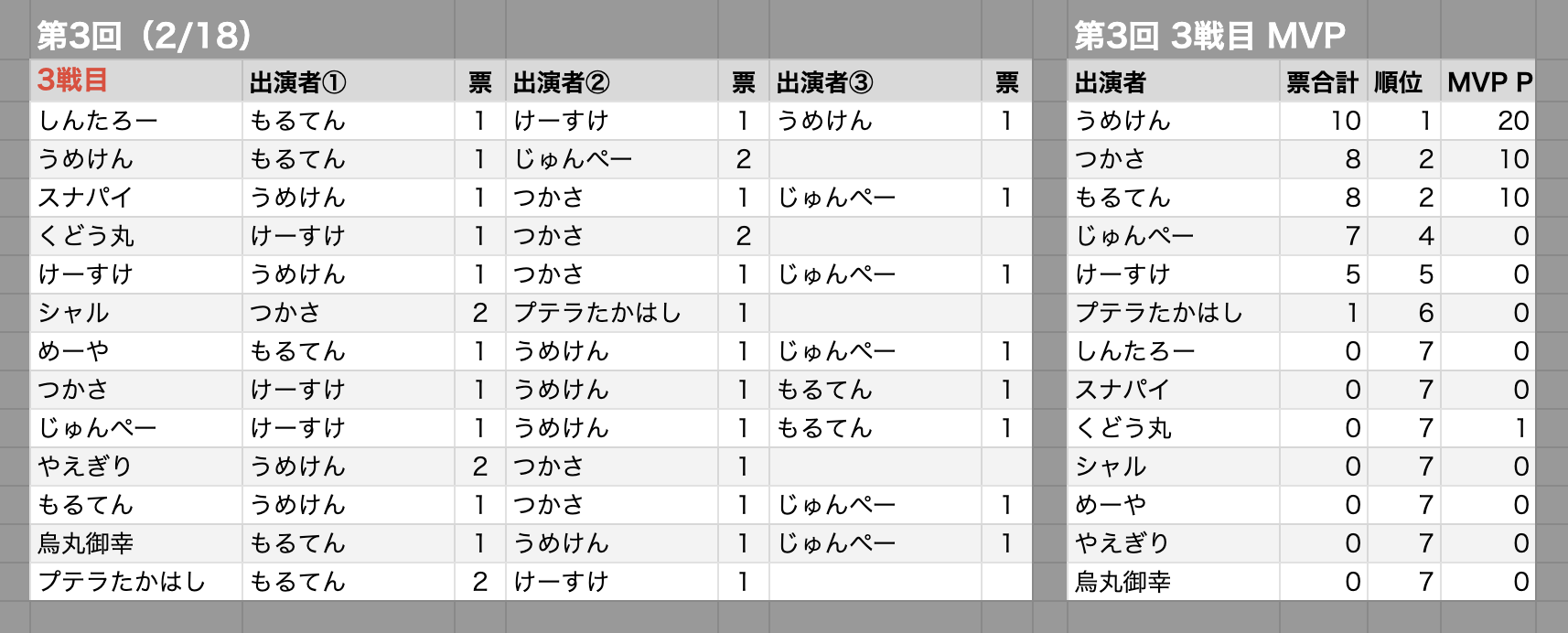The image size is (1568, 633).
Task: Select プテラたかはし cell in 出演者② column
Action: [x=611, y=312]
